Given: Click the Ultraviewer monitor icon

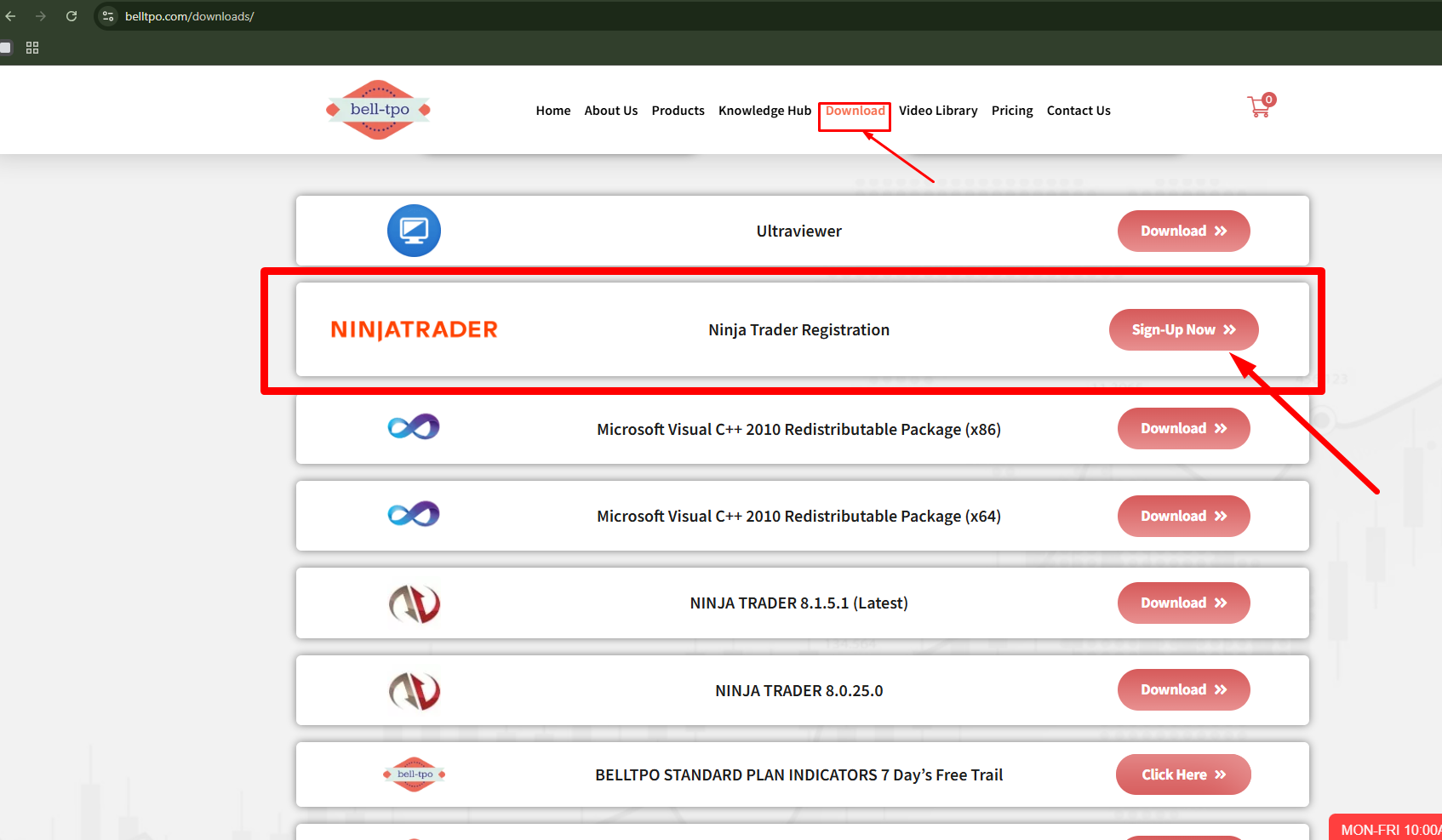Looking at the screenshot, I should 414,231.
